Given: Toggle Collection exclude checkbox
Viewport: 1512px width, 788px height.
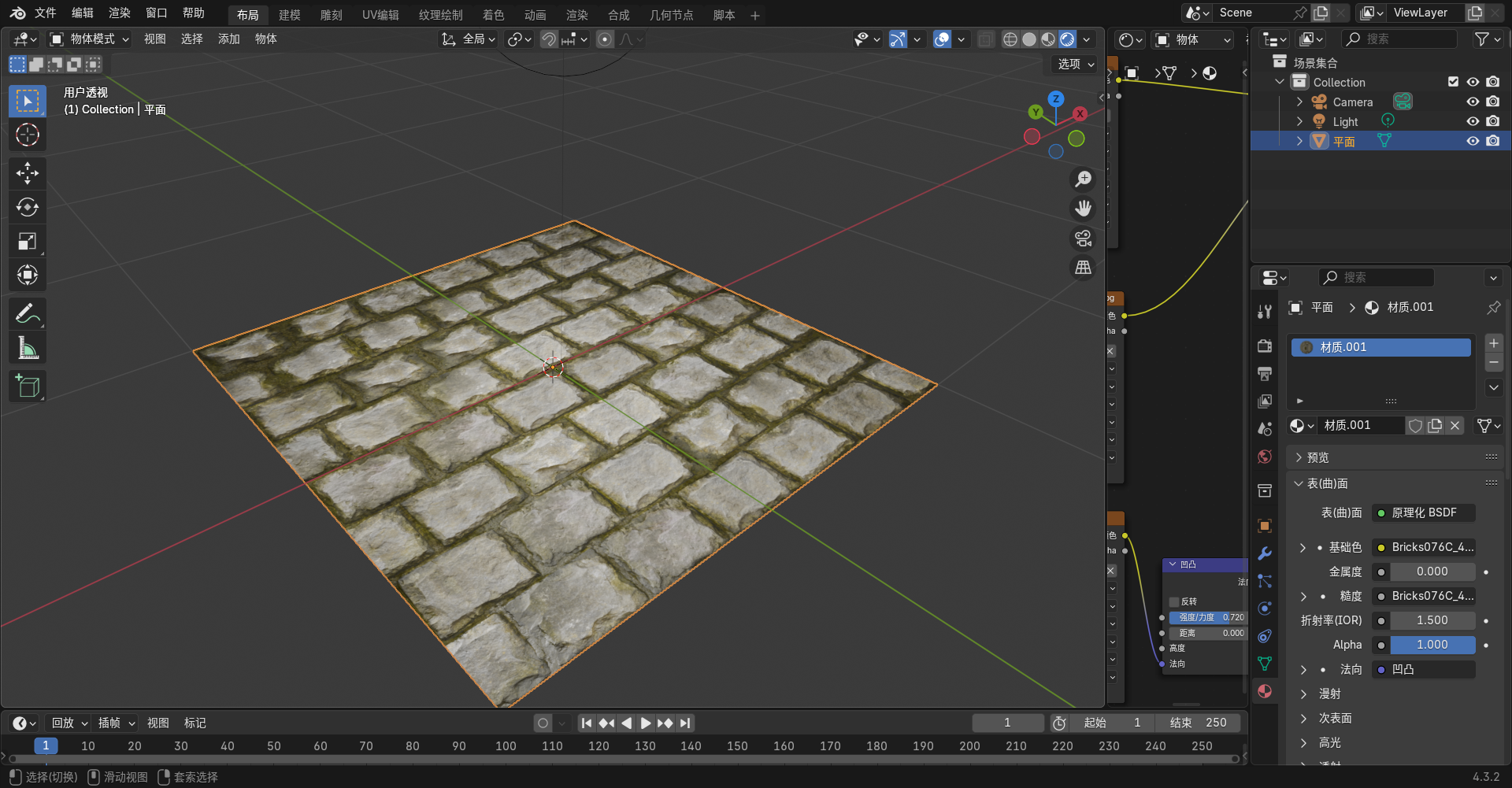Looking at the screenshot, I should coord(1453,82).
